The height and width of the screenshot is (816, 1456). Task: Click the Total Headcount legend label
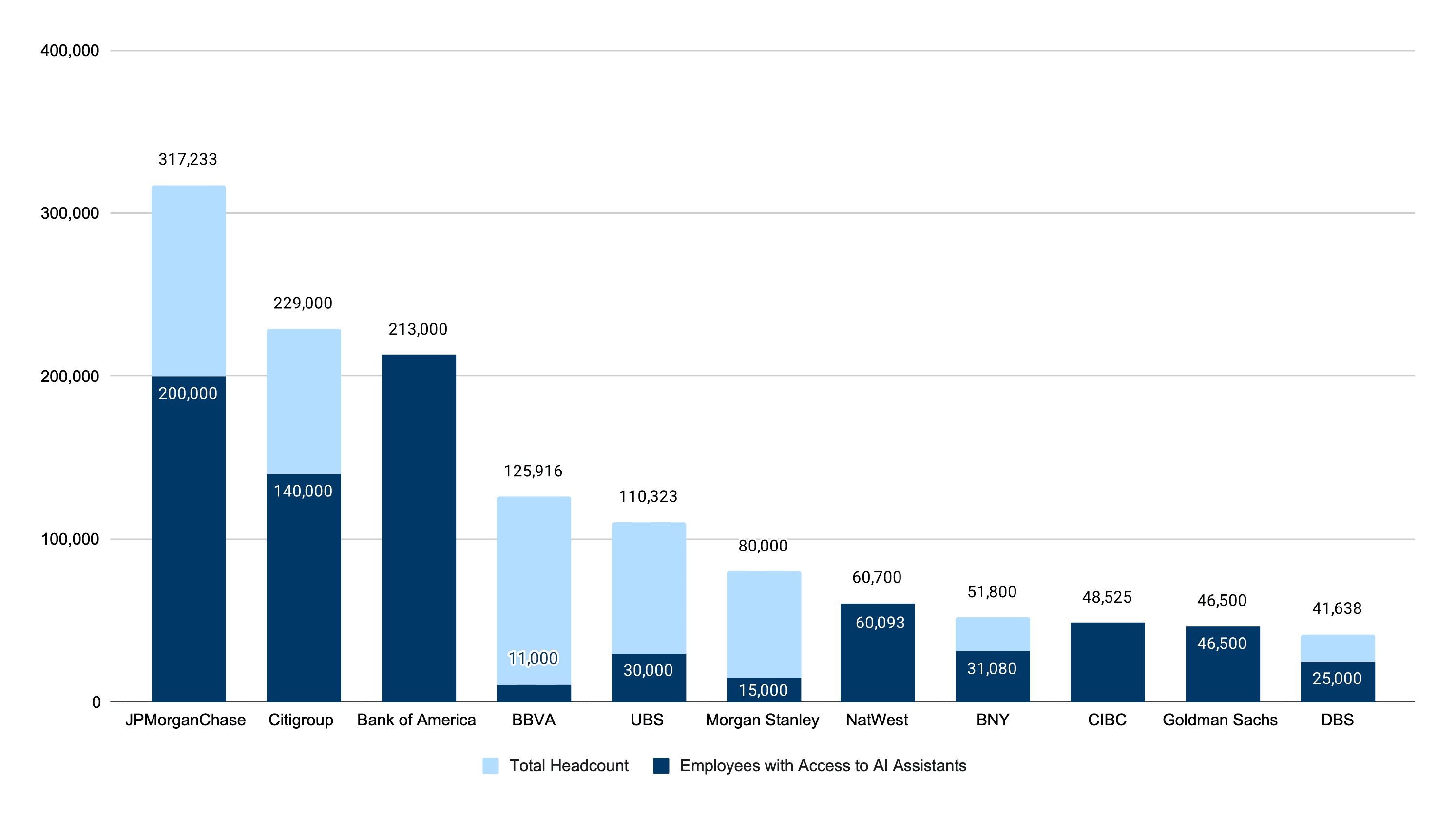pos(569,766)
